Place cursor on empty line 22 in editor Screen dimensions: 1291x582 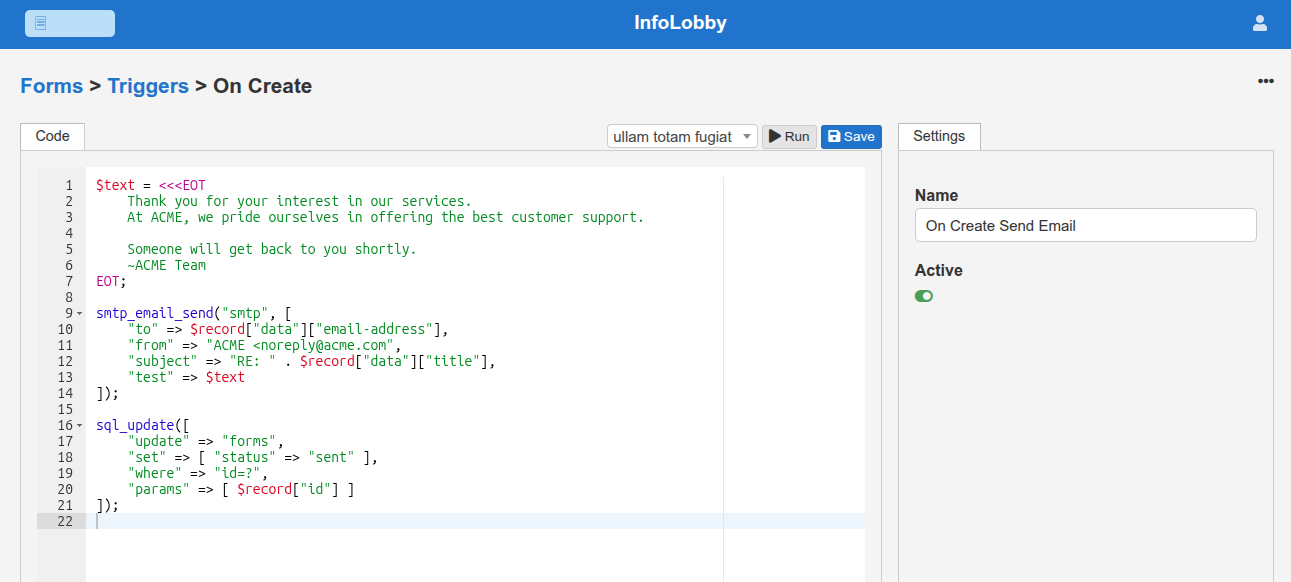coord(400,521)
